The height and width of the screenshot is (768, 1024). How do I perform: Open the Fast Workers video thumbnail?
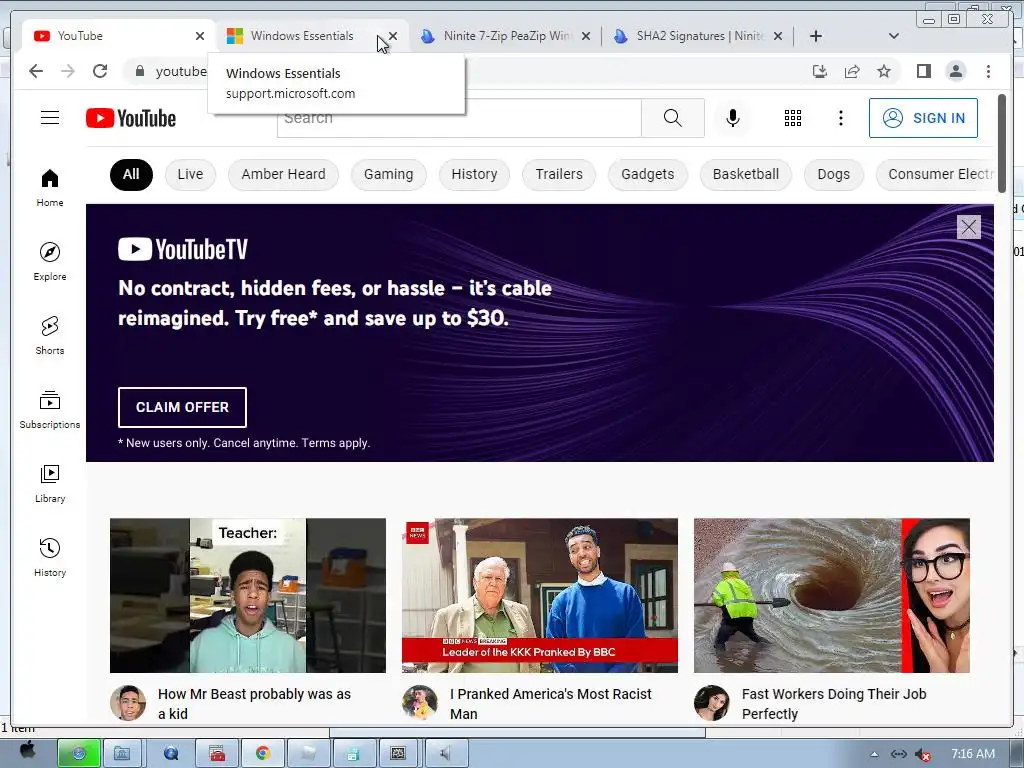[831, 596]
